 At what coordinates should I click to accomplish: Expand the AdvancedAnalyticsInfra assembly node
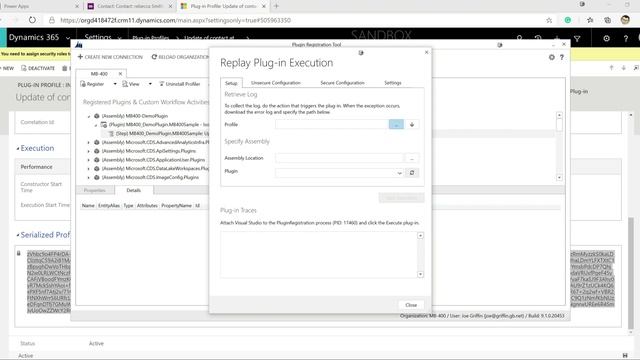(x=89, y=142)
